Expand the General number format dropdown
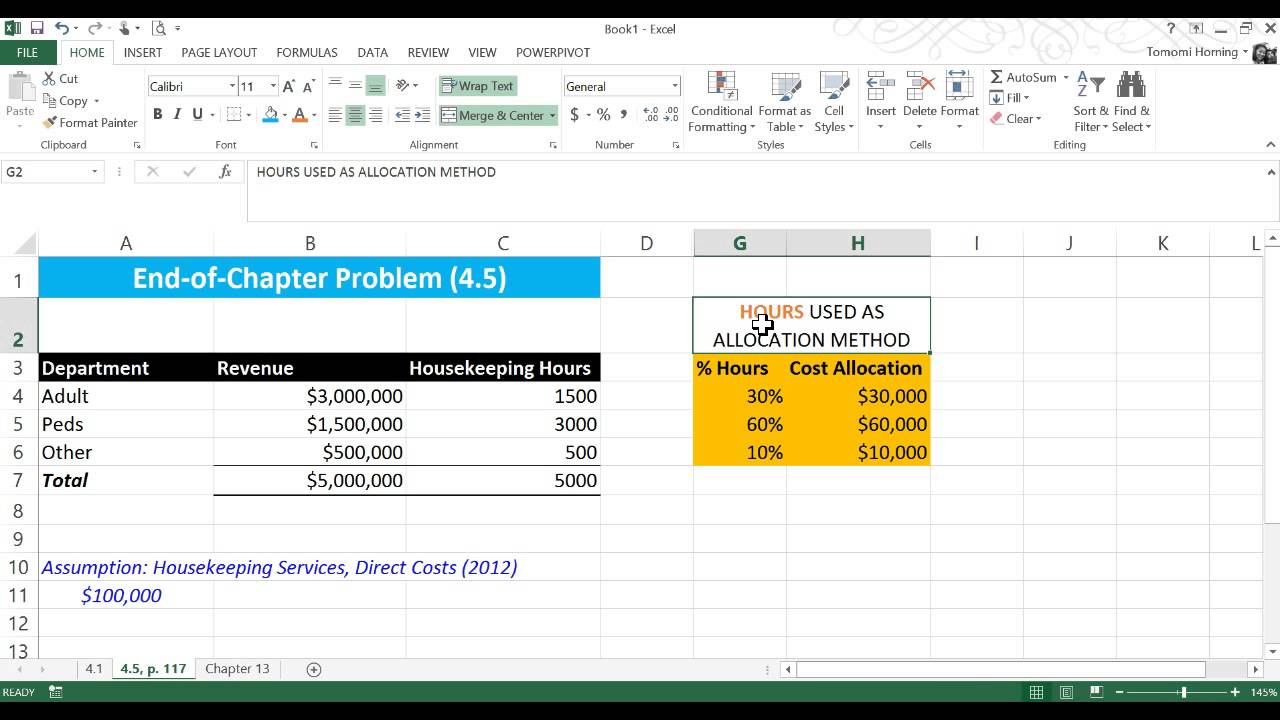Viewport: 1280px width, 720px height. [675, 87]
